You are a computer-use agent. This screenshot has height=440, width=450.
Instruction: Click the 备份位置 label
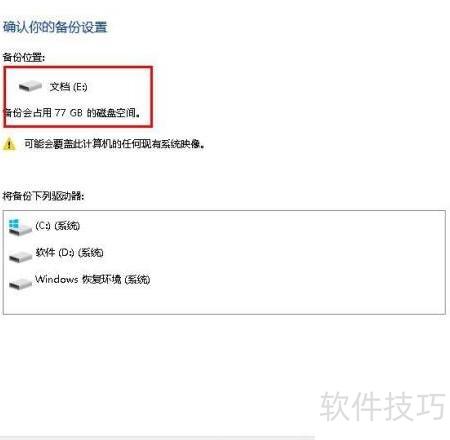24,57
